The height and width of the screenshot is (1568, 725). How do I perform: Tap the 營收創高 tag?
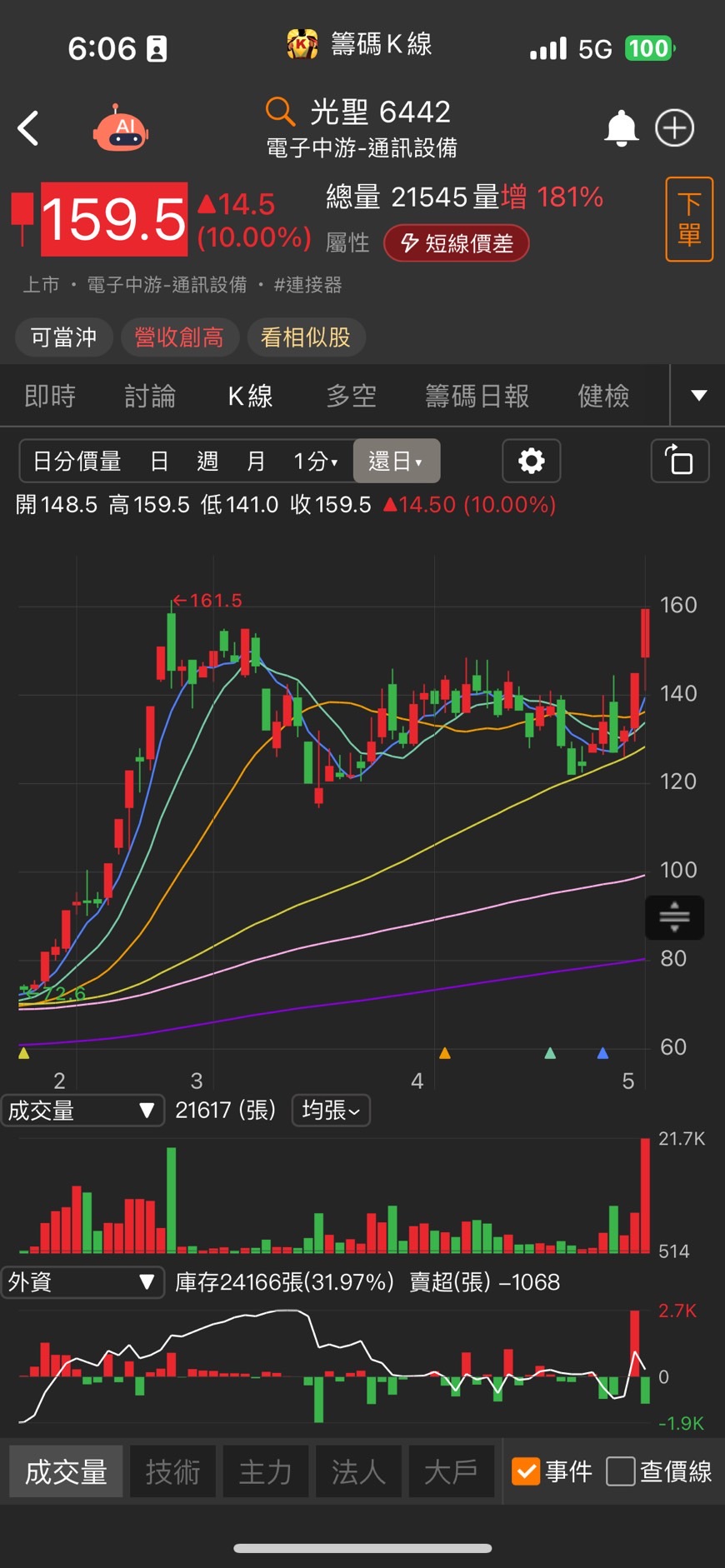tap(179, 337)
